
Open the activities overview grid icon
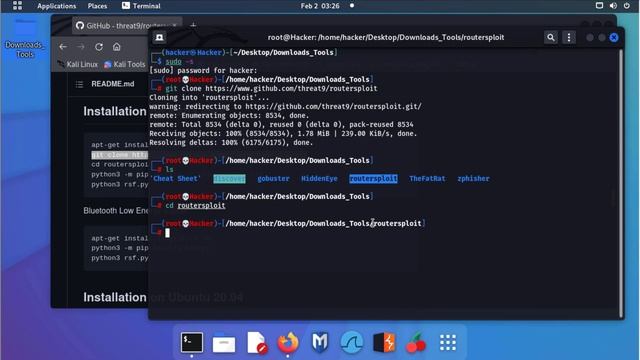[x=17, y=6]
